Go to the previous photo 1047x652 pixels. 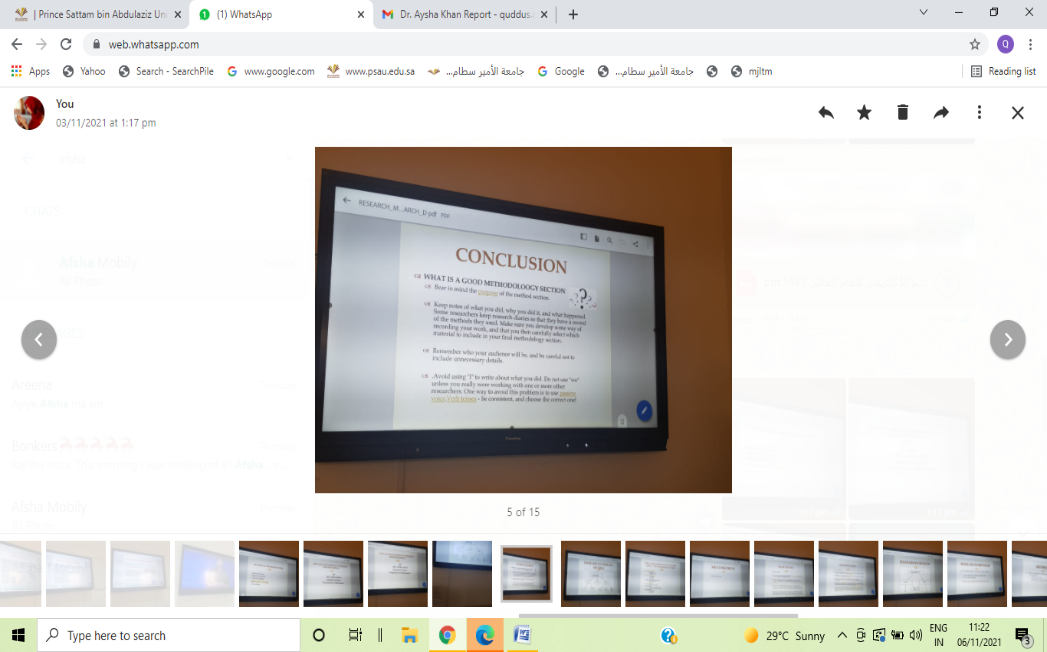tap(39, 340)
